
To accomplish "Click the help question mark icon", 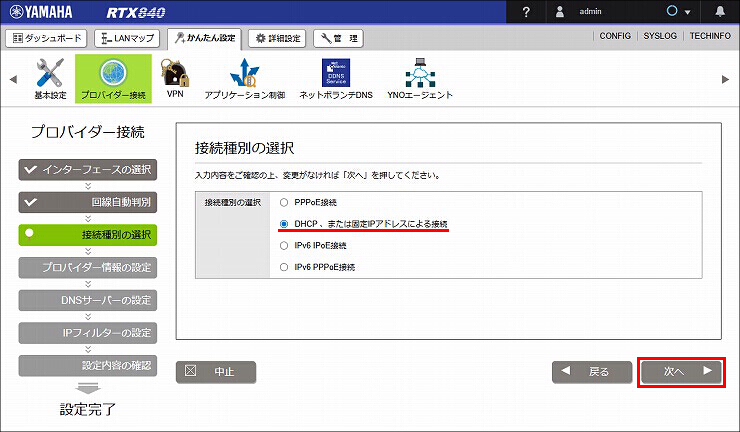I will (526, 12).
